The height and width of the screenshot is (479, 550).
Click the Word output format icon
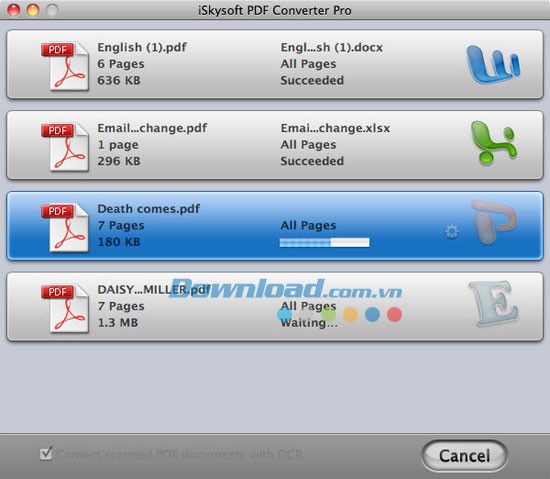pyautogui.click(x=493, y=65)
